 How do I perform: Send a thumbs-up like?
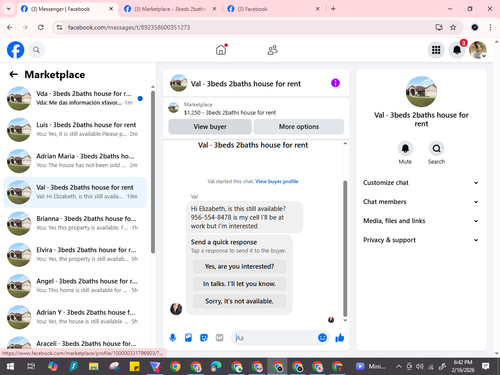tap(340, 338)
